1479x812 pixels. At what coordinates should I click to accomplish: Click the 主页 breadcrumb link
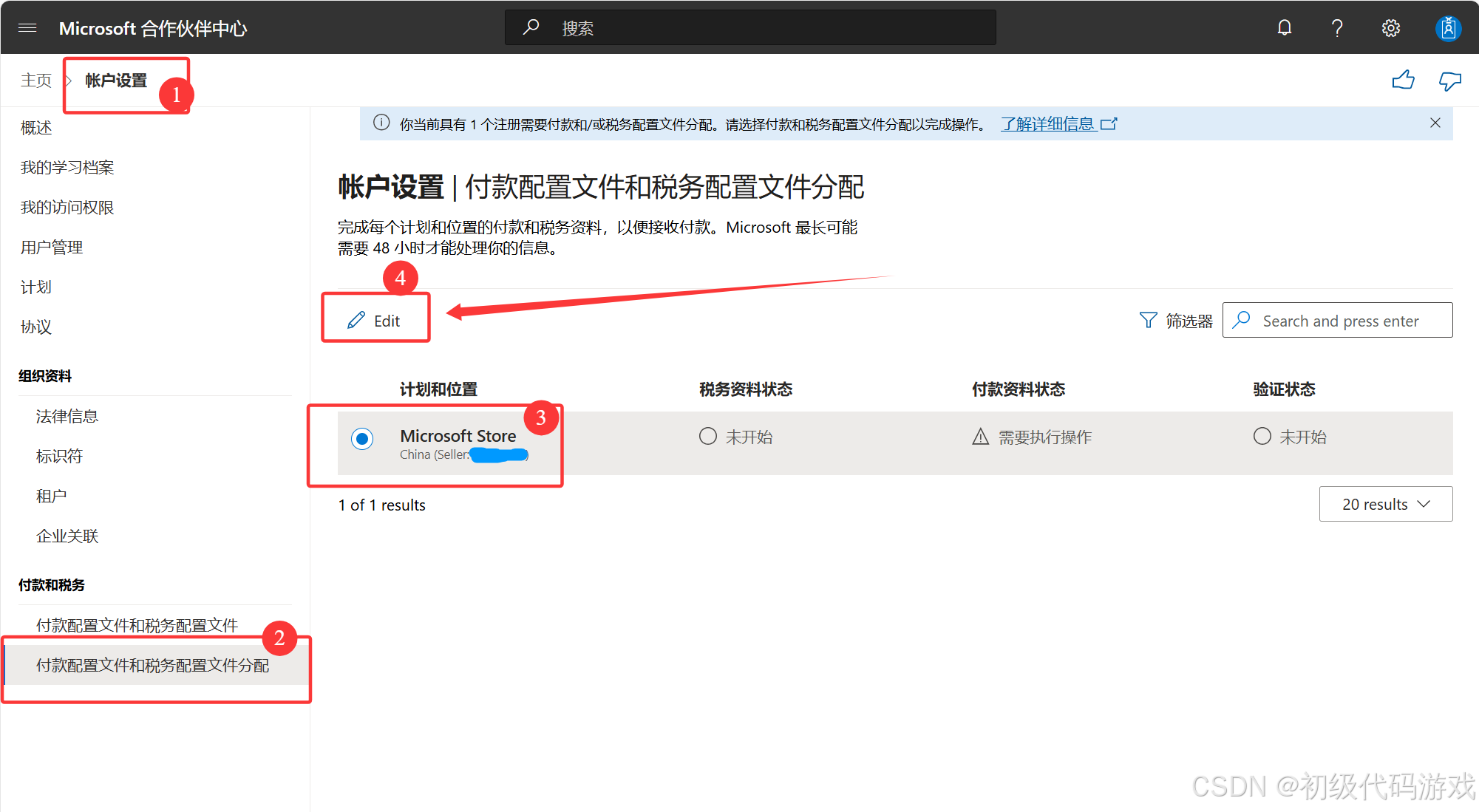[x=35, y=81]
